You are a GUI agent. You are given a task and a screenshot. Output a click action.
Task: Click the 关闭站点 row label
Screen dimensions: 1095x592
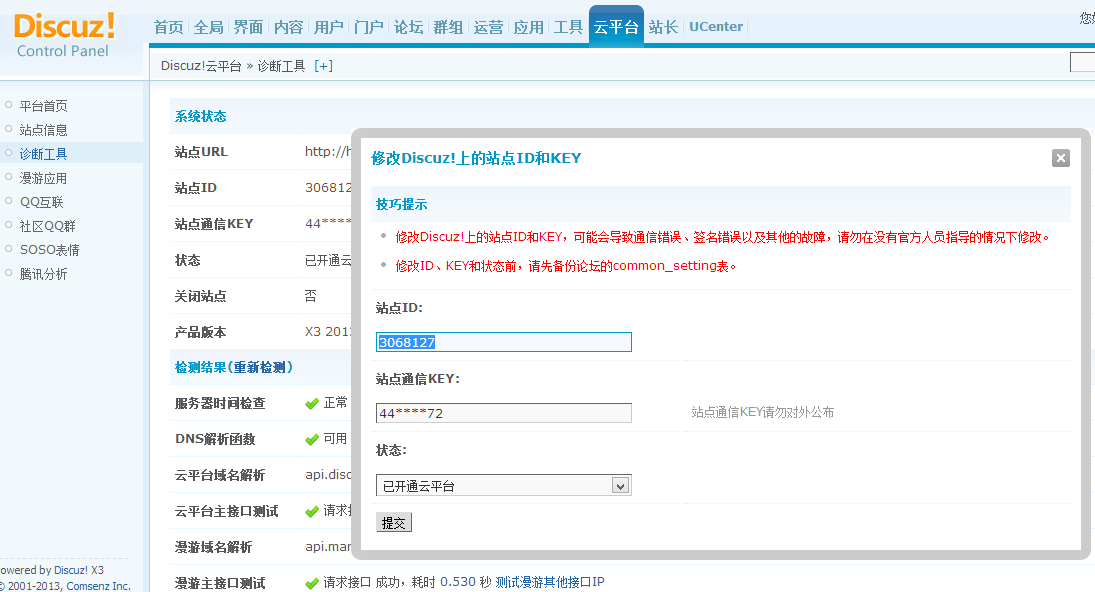click(200, 296)
